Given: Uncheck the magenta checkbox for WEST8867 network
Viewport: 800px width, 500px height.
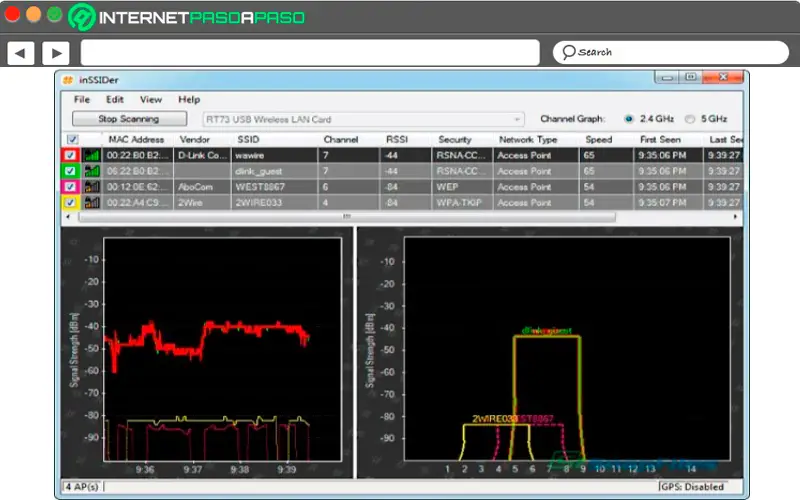Looking at the screenshot, I should (x=70, y=187).
